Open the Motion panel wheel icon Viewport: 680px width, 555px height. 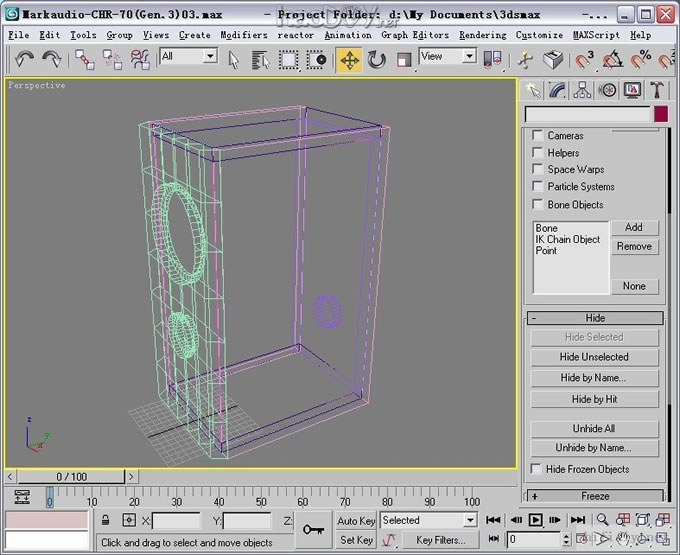pos(608,91)
